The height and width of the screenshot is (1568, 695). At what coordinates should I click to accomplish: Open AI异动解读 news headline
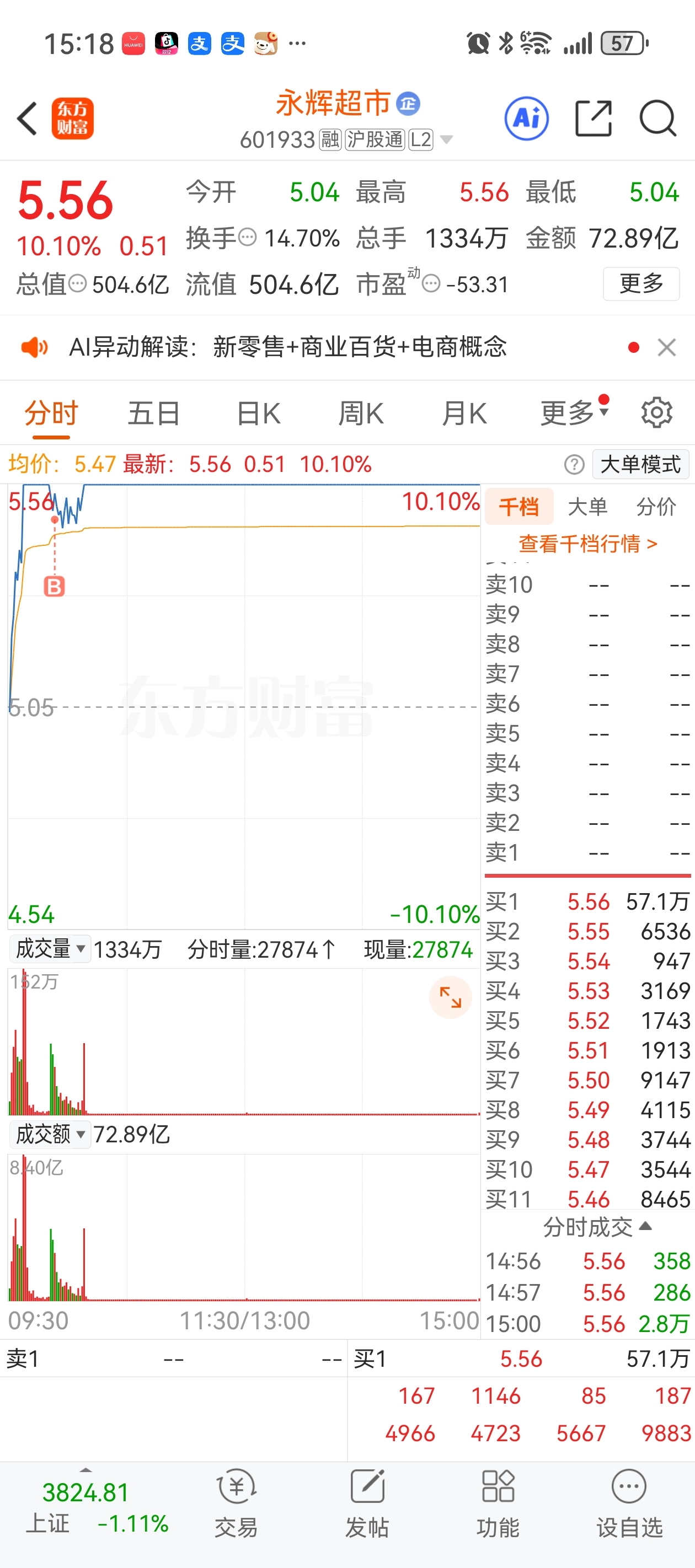point(288,347)
